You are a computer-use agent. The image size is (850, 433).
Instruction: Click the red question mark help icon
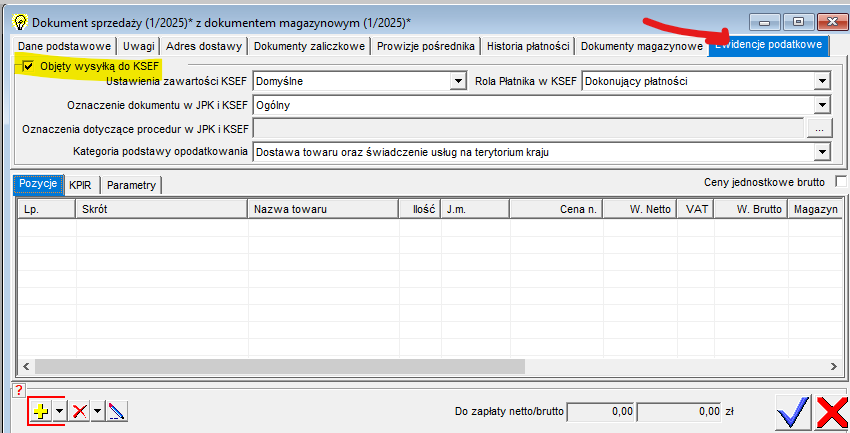(x=18, y=390)
